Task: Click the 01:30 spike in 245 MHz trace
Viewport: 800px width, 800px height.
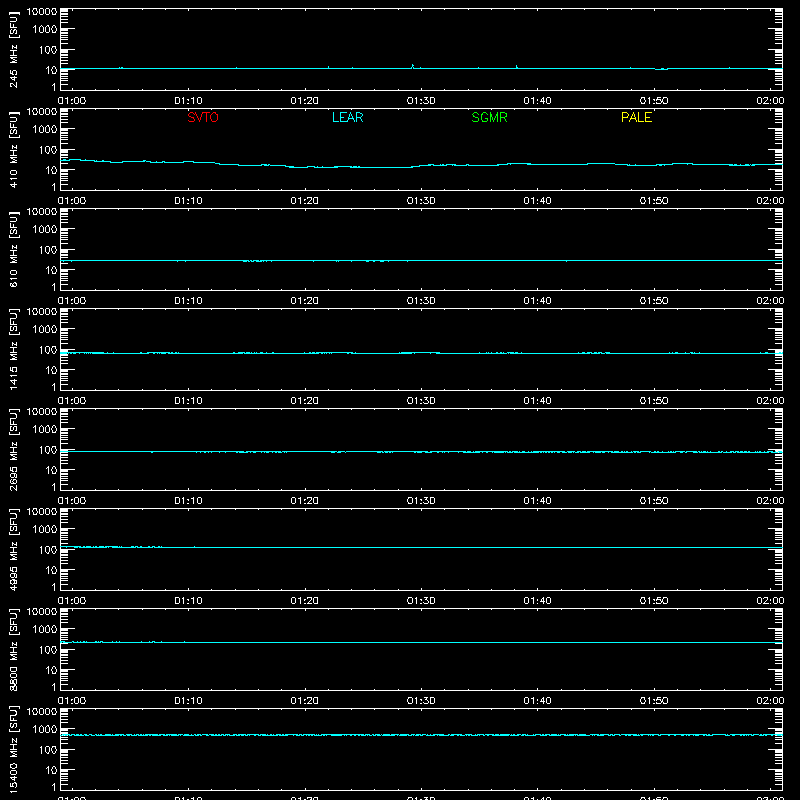Action: [x=412, y=66]
